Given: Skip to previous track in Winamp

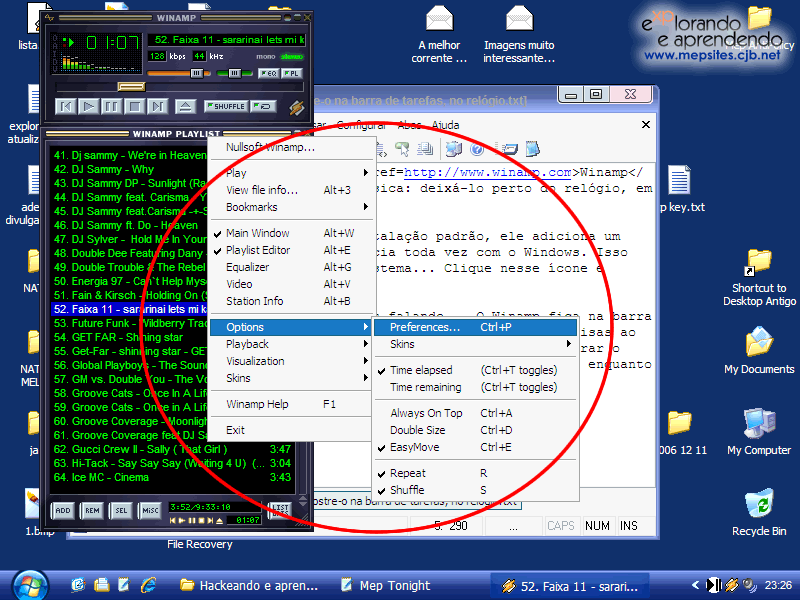Looking at the screenshot, I should [x=66, y=107].
